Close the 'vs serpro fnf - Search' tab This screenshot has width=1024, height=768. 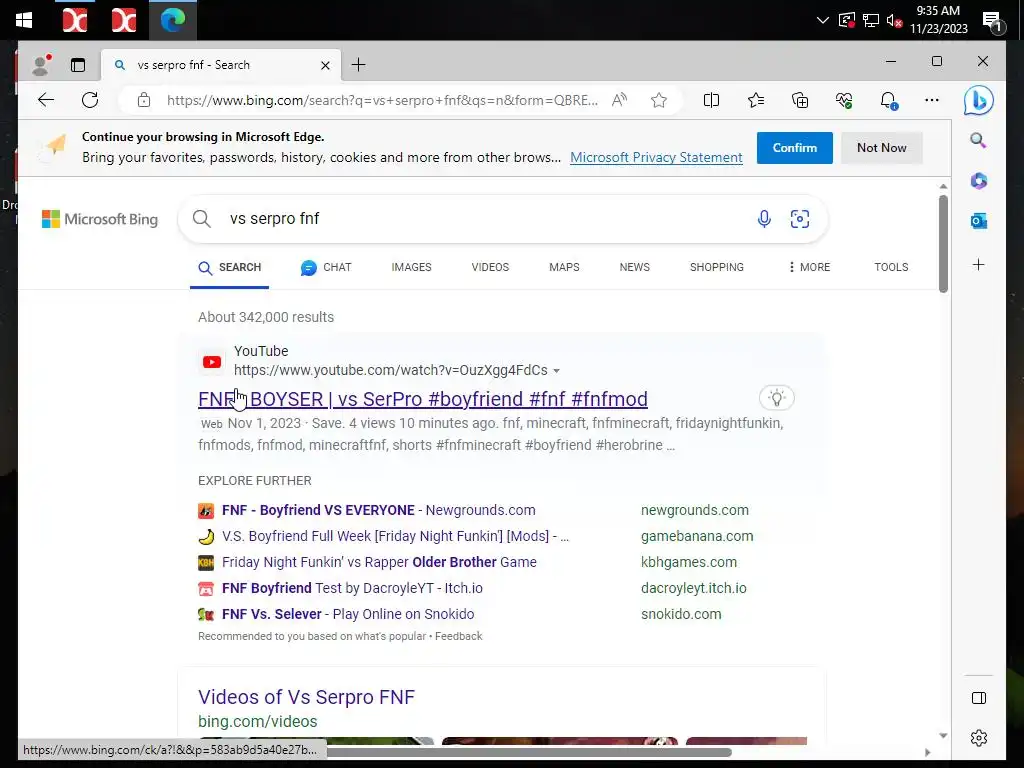pos(325,65)
